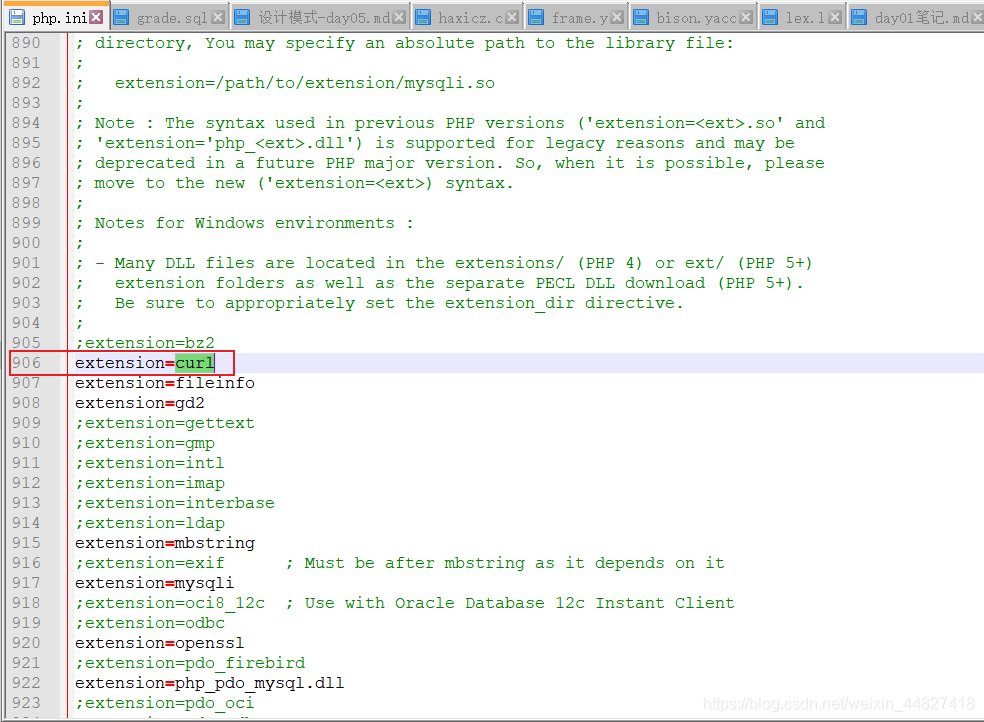This screenshot has width=984, height=722.
Task: Click save-state icon on frame.y tab
Action: [536, 17]
